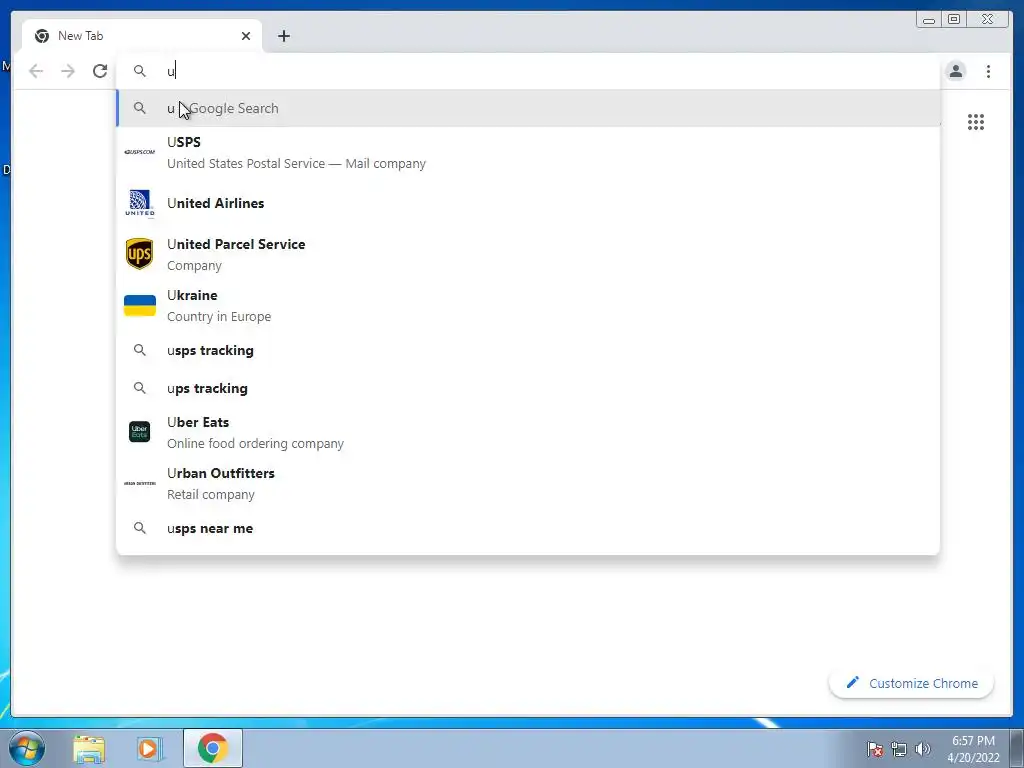Screen dimensions: 1024x768
Task: Open Windows Media Player from taskbar
Action: [x=149, y=748]
